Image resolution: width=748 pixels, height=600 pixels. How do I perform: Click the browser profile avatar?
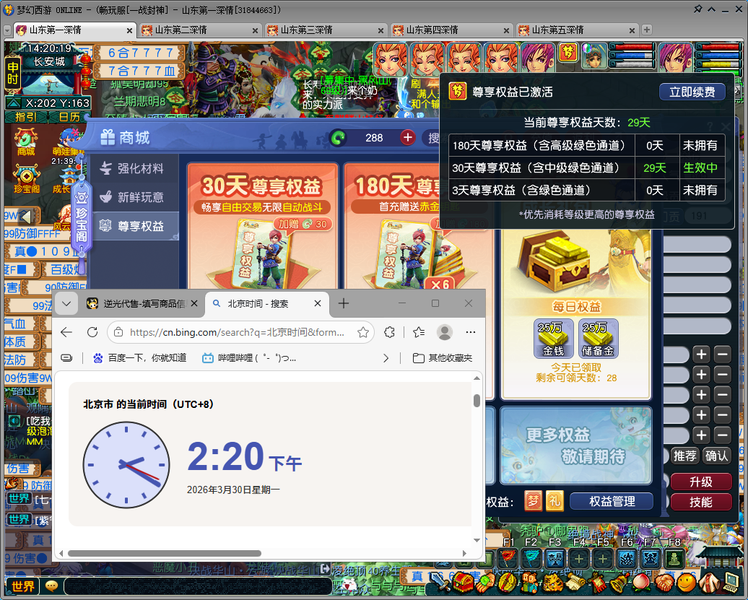coord(445,332)
